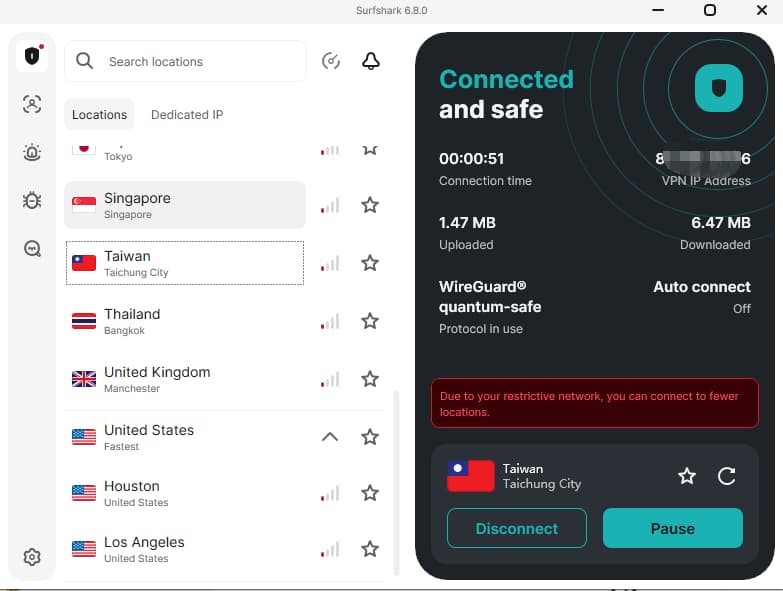Select the Tokyo location row
Viewport: 783px width, 591px height.
(x=185, y=153)
